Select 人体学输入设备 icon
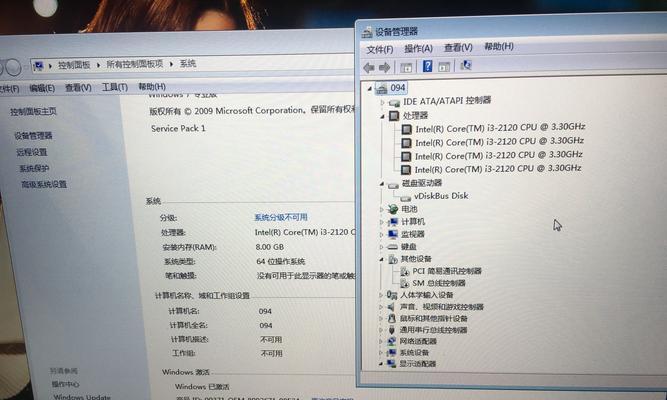667x400 pixels. point(392,295)
